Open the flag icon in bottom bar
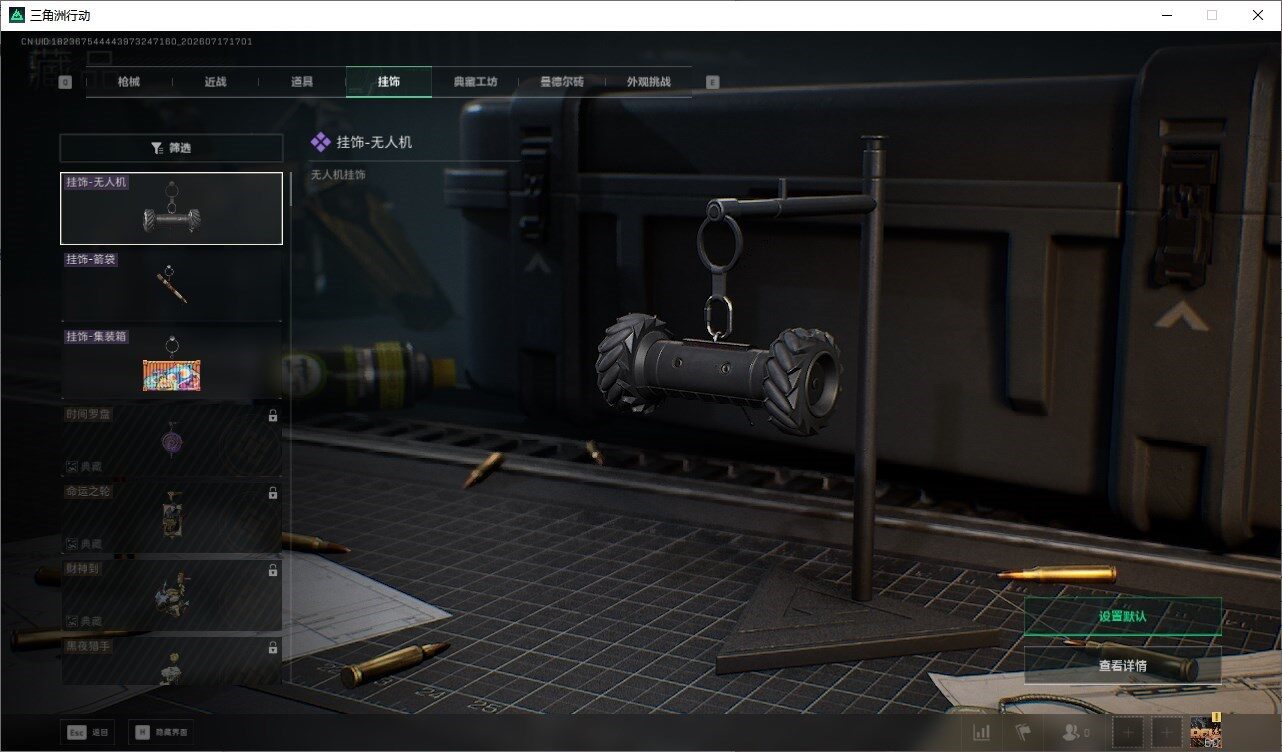1282x752 pixels. pyautogui.click(x=1023, y=733)
